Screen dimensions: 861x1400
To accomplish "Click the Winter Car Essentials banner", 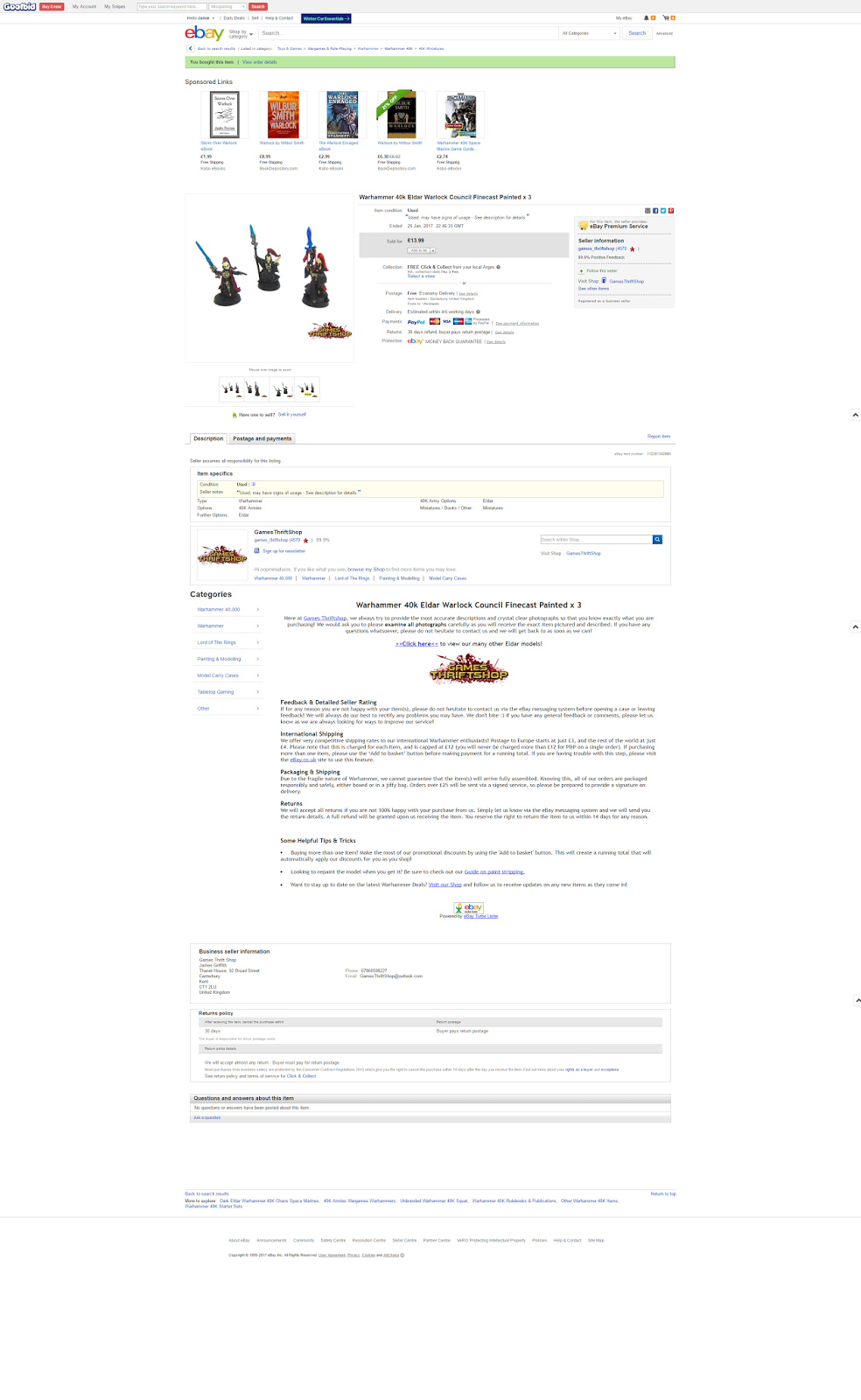I will click(x=326, y=18).
